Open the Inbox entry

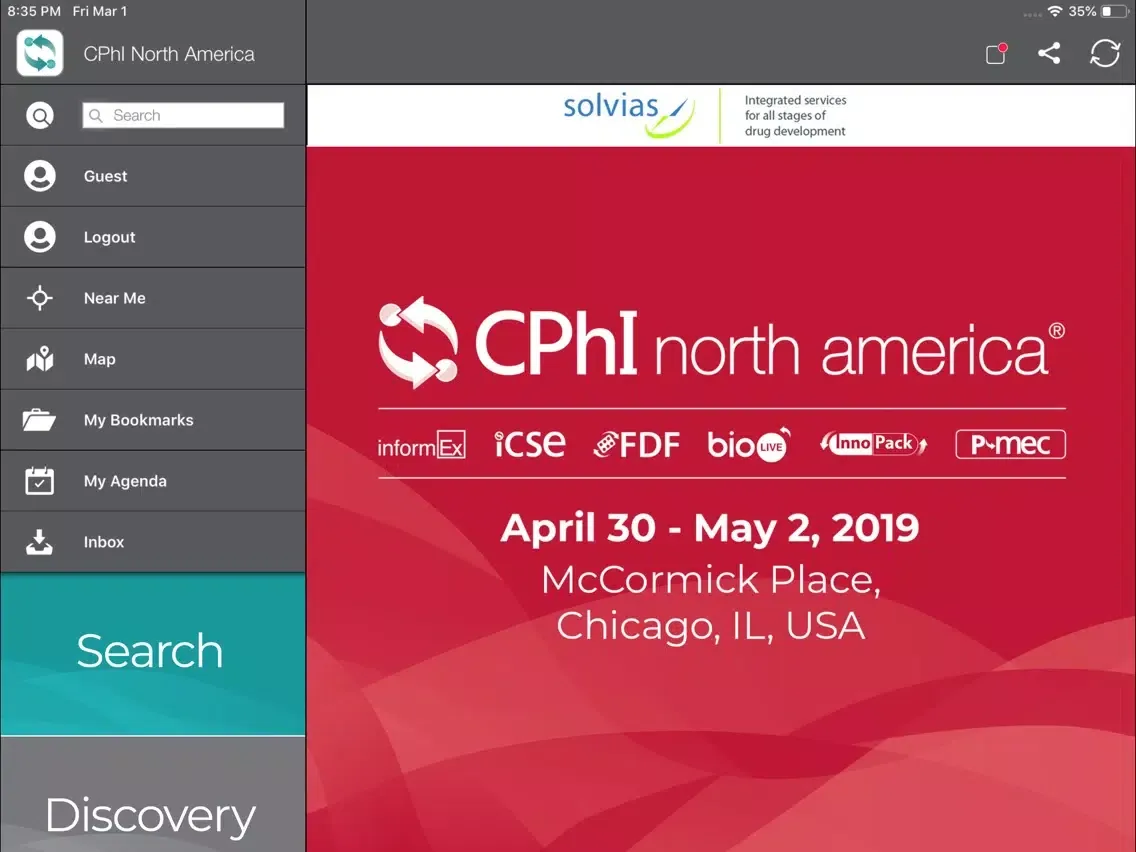pos(153,541)
